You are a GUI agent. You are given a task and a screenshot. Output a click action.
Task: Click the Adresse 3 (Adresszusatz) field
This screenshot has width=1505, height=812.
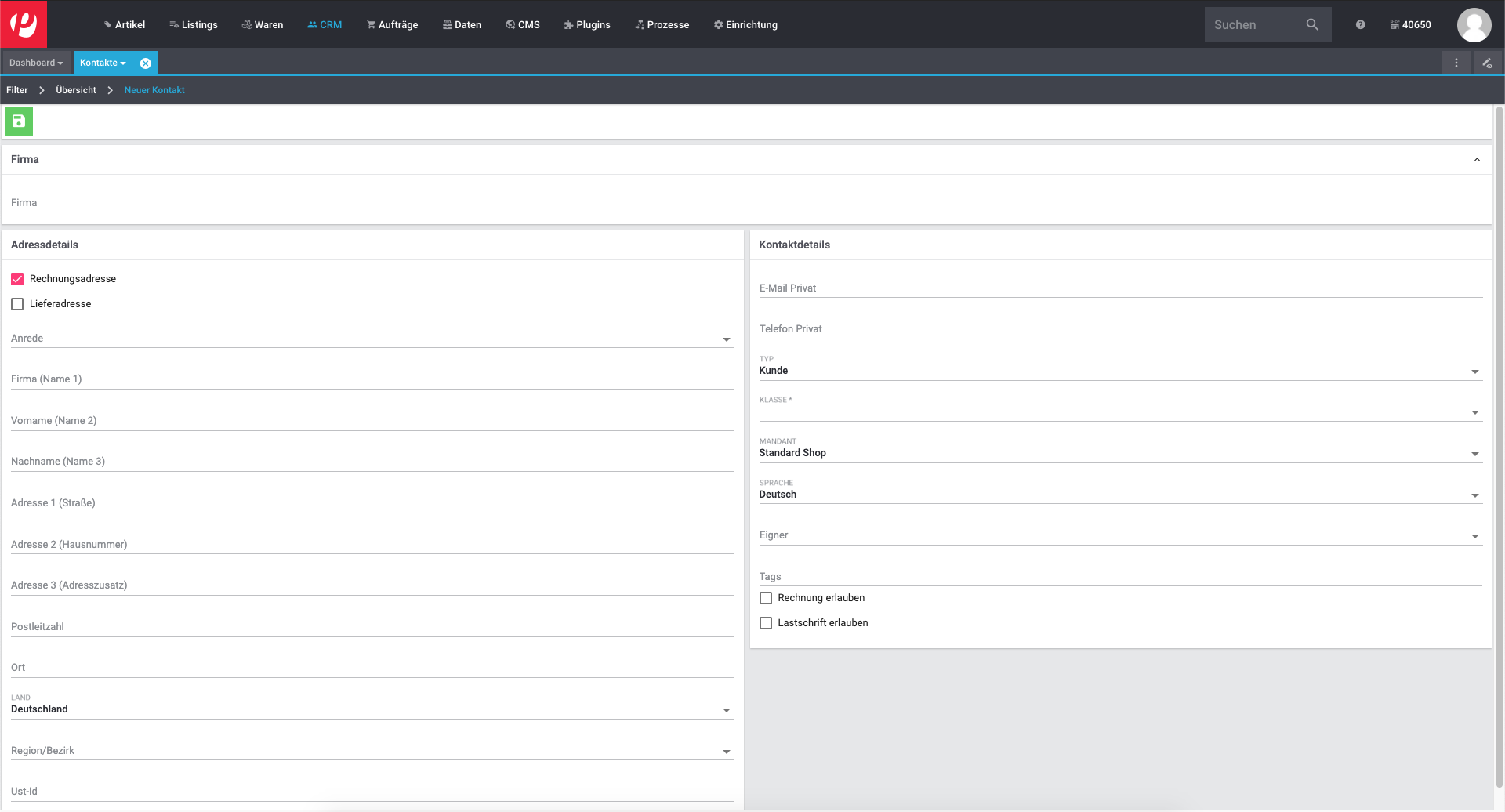[x=372, y=586]
